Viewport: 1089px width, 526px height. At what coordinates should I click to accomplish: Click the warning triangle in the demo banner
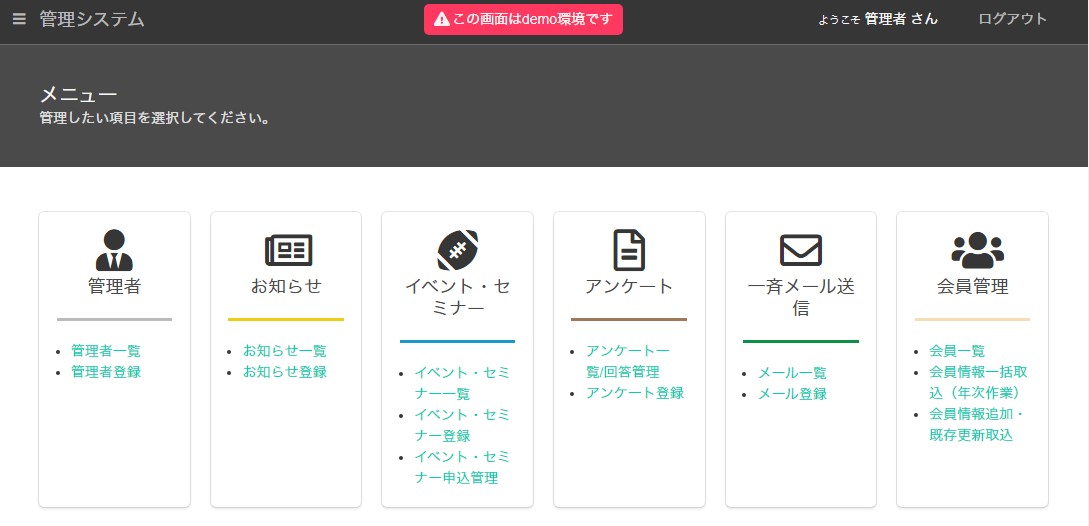pos(442,19)
